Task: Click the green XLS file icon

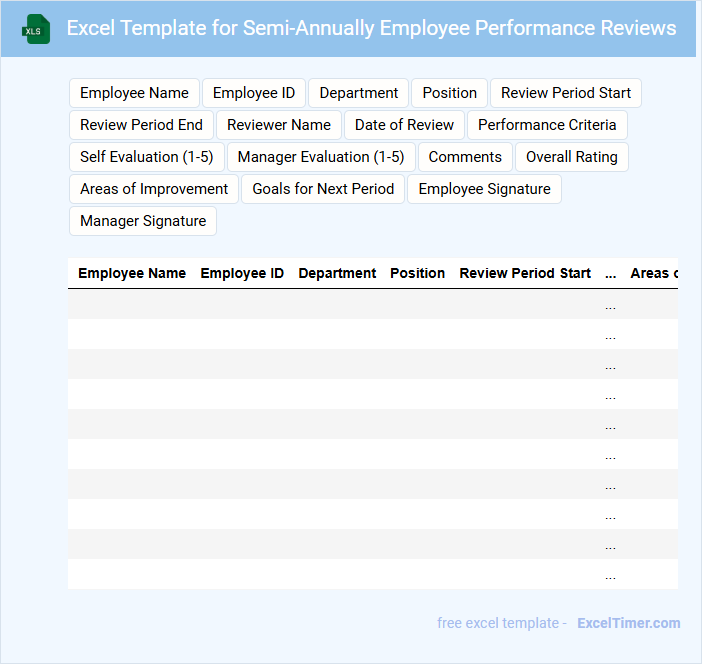Action: click(x=37, y=29)
